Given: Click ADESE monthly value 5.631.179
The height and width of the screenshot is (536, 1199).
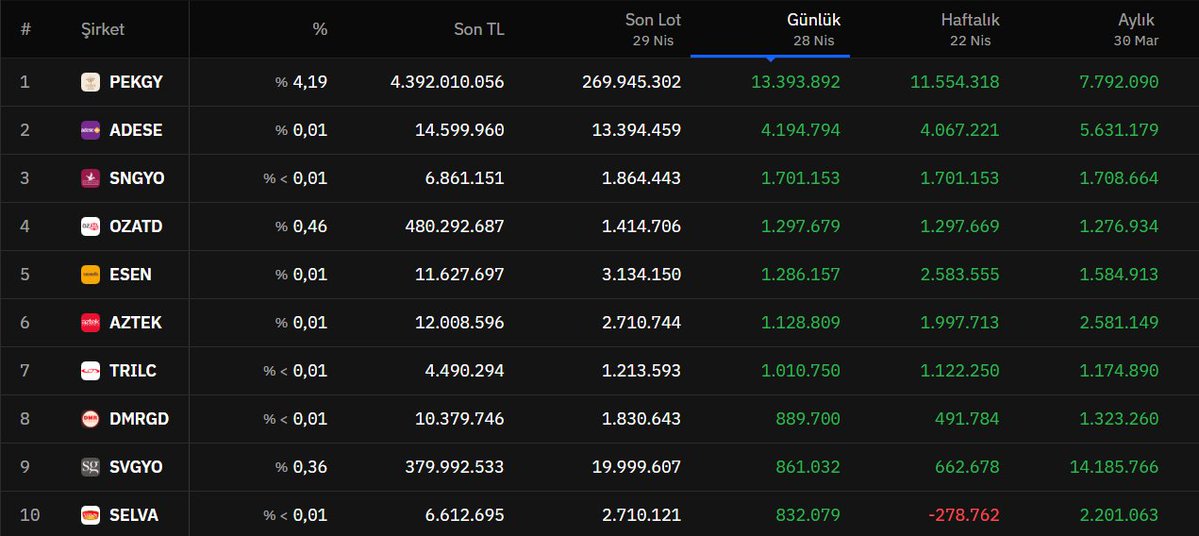Looking at the screenshot, I should click(1119, 130).
